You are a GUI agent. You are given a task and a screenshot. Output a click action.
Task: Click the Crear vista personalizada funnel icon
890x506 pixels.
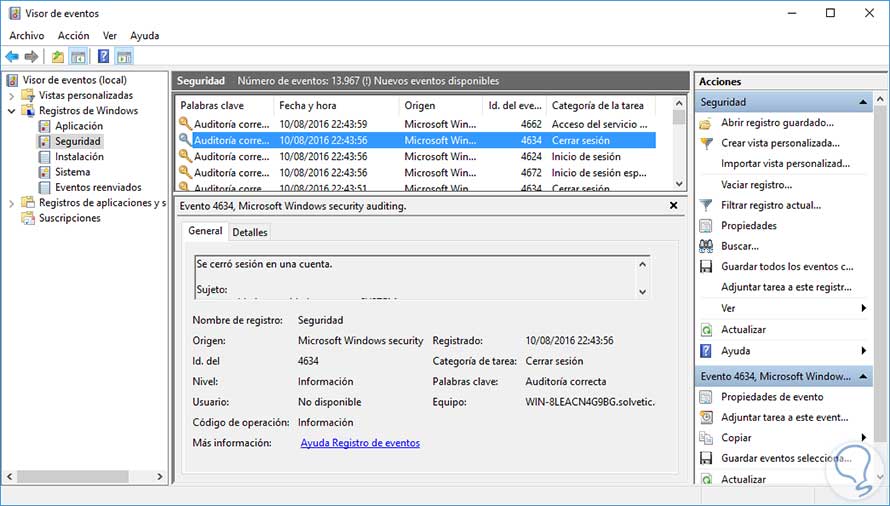coord(706,144)
